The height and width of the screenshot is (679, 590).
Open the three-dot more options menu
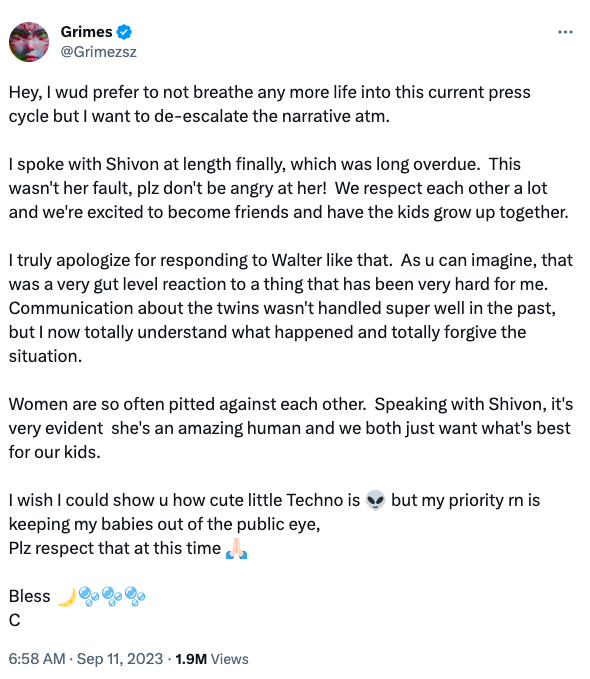pyautogui.click(x=565, y=32)
